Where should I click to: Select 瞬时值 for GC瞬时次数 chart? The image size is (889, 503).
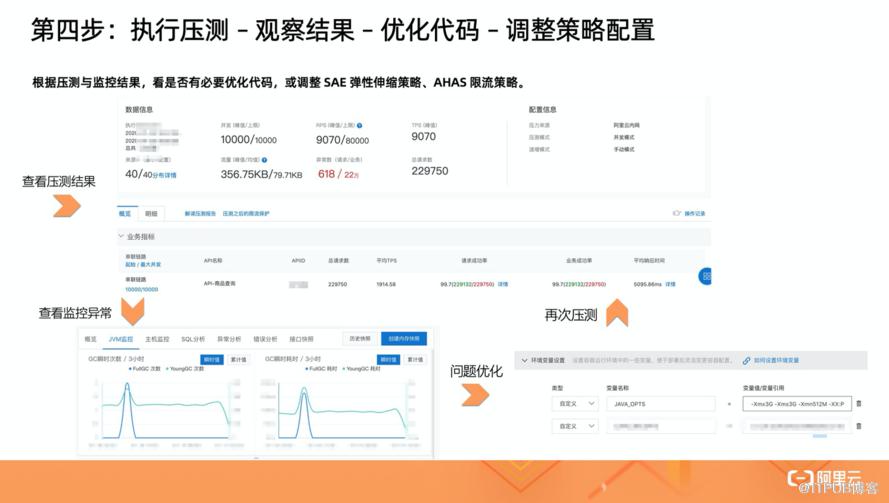point(211,360)
